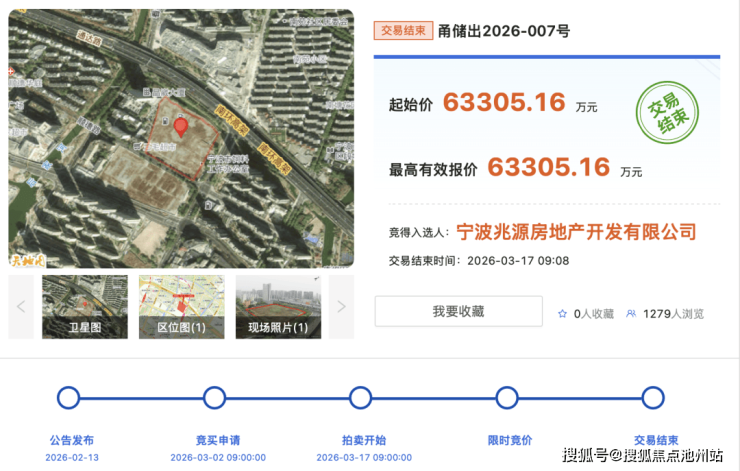The width and height of the screenshot is (740, 471).
Task: Click the 天地图 logo on map
Action: [x=27, y=259]
